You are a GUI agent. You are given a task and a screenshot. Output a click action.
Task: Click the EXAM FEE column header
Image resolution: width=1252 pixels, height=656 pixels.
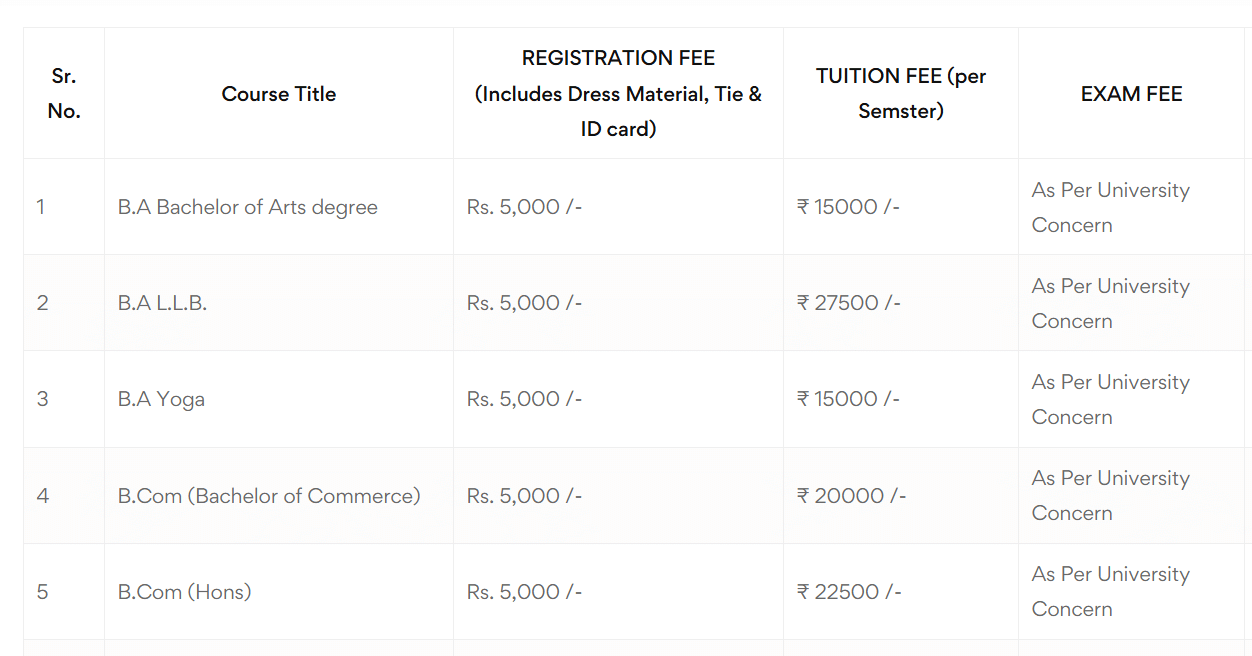(1131, 94)
